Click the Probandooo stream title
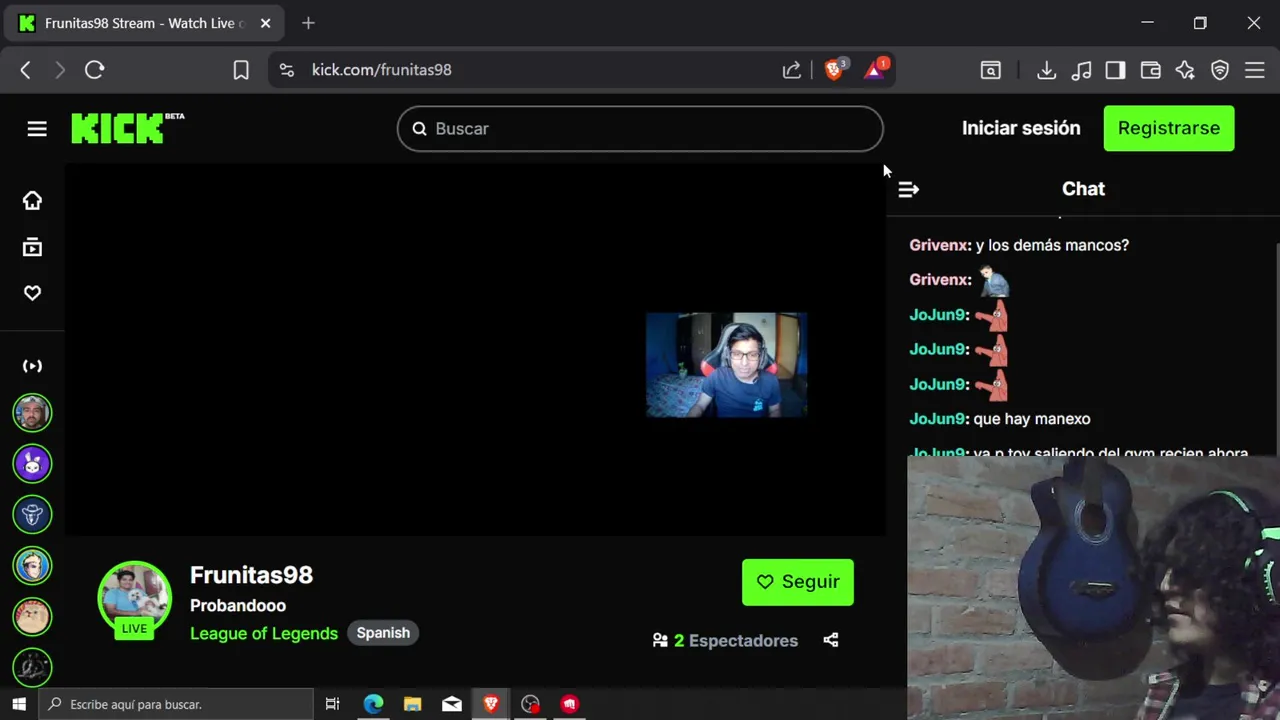 pyautogui.click(x=238, y=605)
